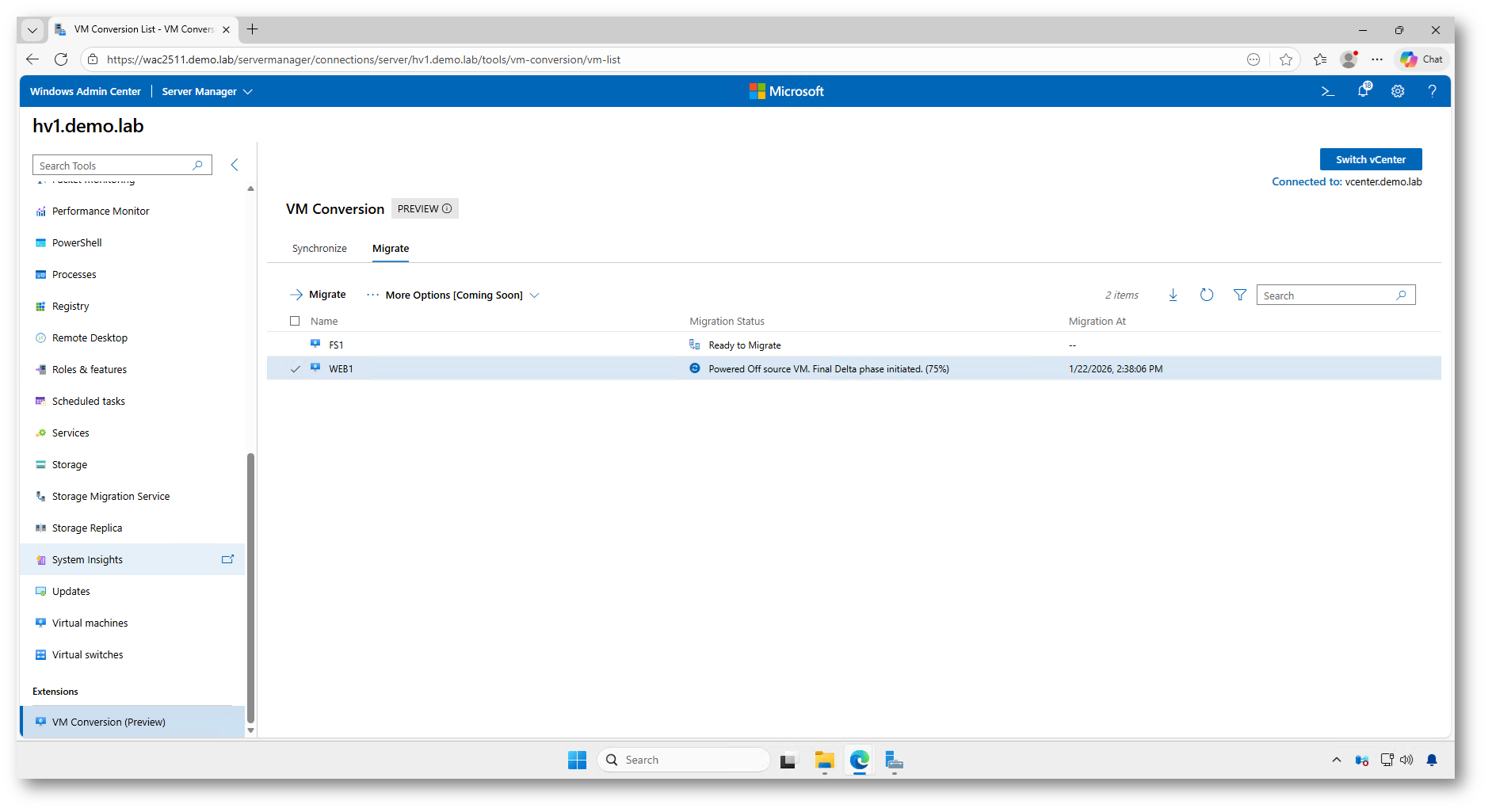1488x812 pixels.
Task: Click the Migrate action button
Action: [319, 295]
